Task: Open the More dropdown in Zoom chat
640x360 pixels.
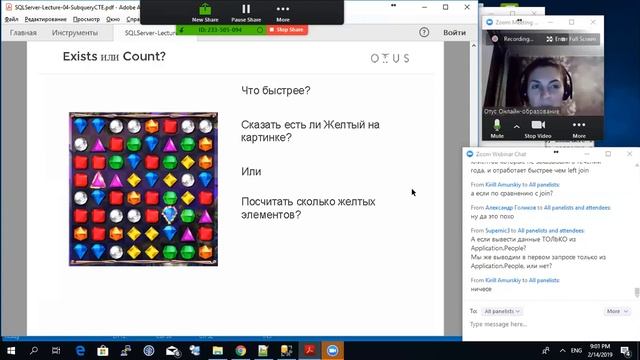Action: coord(617,311)
